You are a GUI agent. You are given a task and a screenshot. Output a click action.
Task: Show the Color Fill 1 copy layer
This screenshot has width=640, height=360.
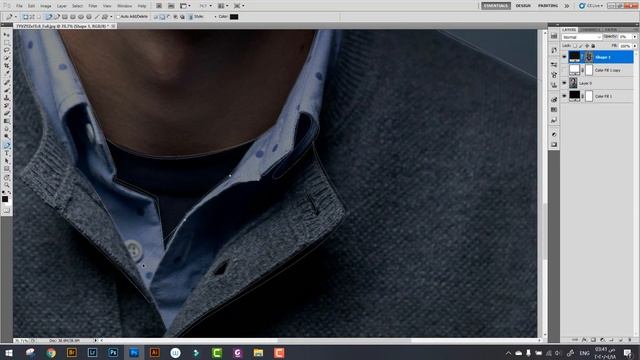[x=564, y=70]
